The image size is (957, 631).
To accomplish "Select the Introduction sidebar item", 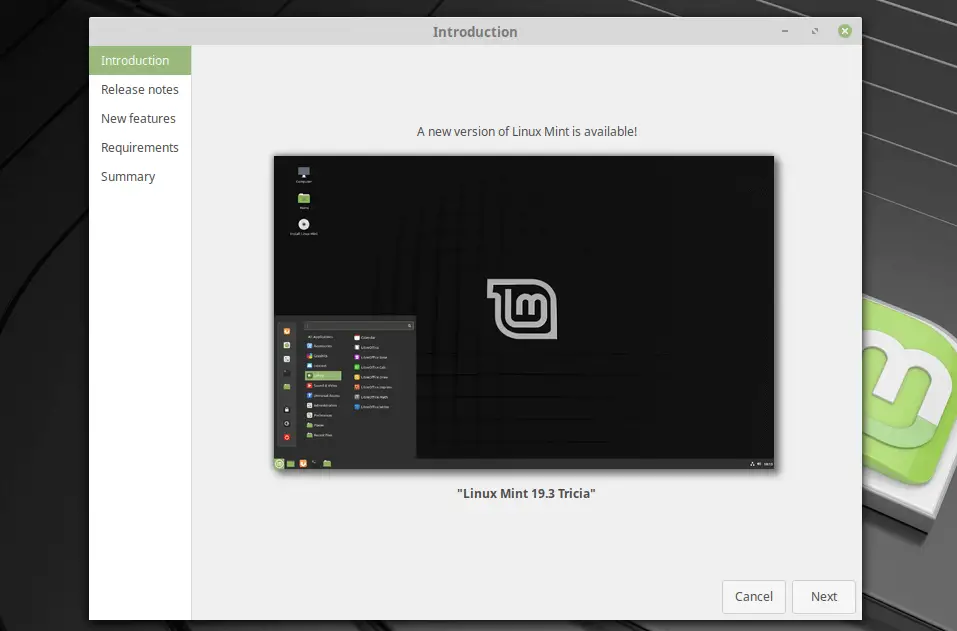I will tap(140, 60).
